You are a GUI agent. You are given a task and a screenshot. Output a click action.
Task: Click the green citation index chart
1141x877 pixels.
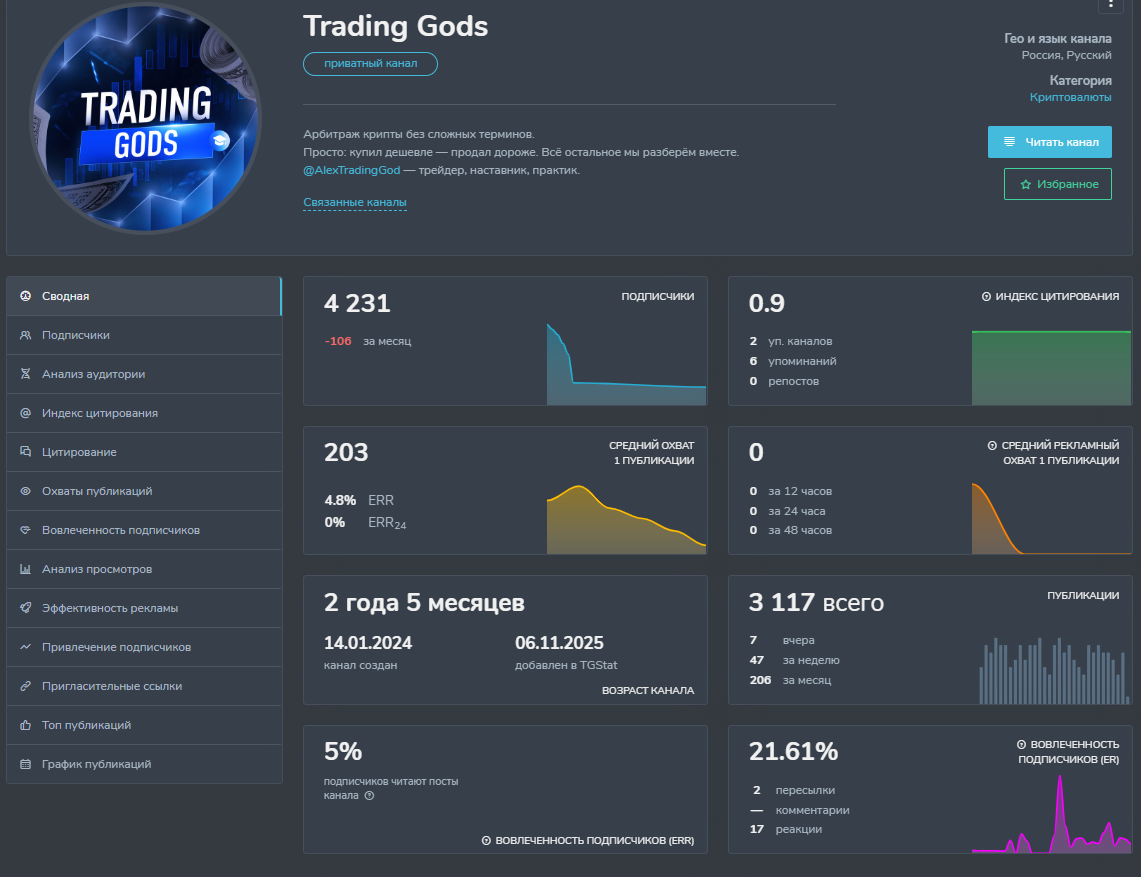tap(1051, 368)
